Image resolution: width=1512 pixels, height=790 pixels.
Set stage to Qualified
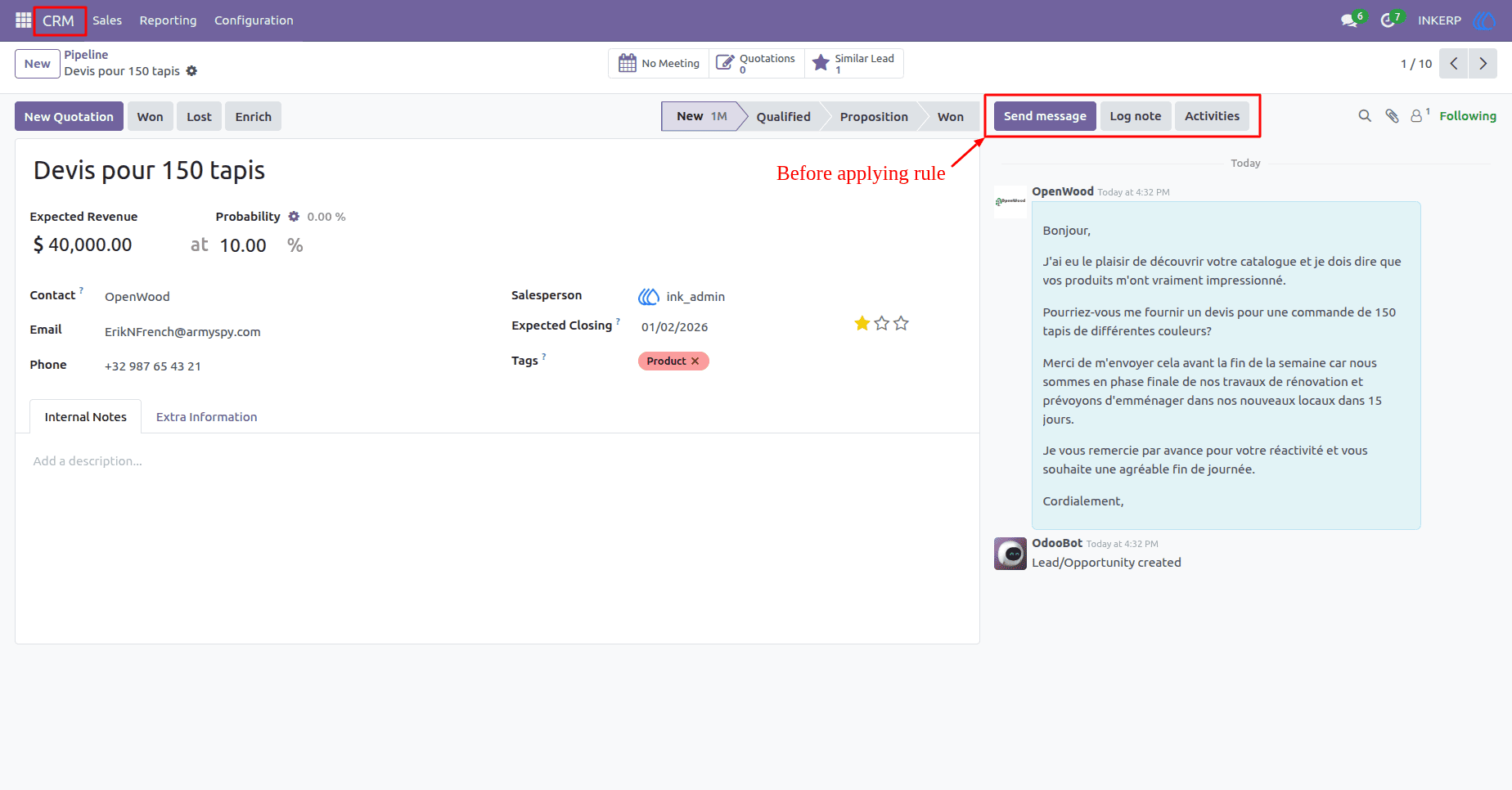783,116
